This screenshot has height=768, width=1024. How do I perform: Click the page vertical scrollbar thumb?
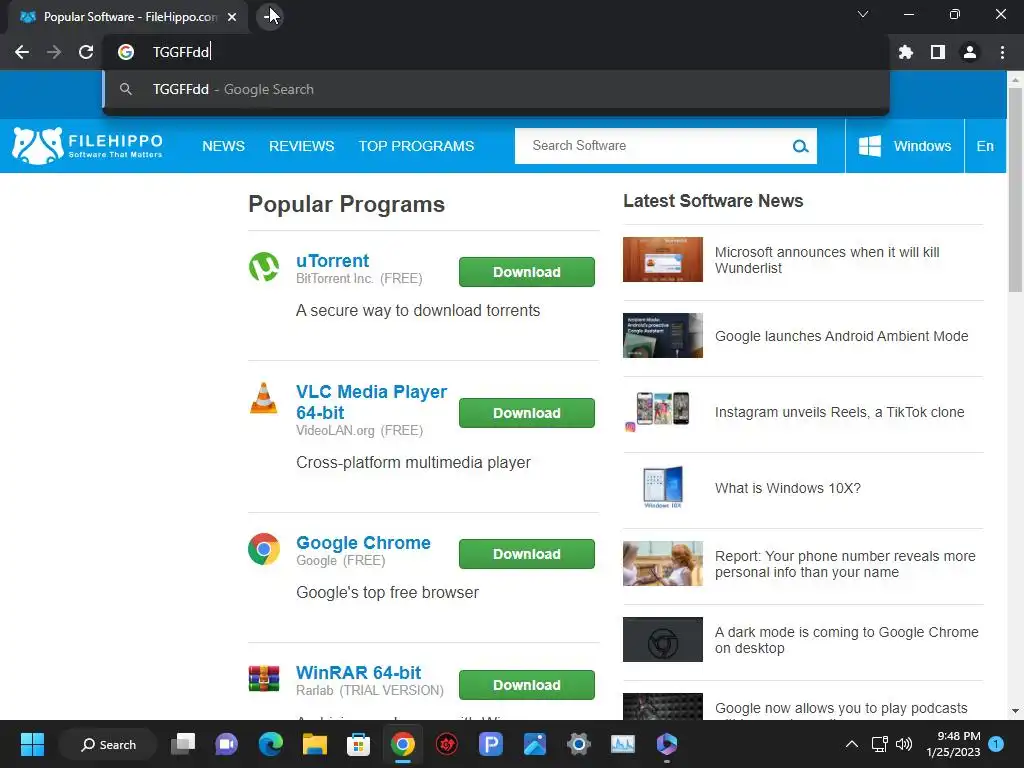1015,189
